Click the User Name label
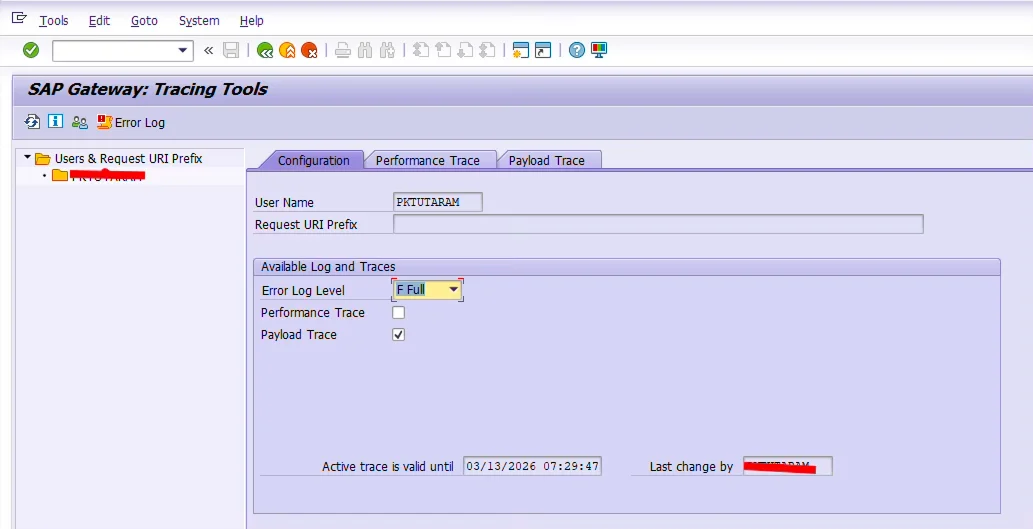The image size is (1033, 529). click(x=284, y=203)
